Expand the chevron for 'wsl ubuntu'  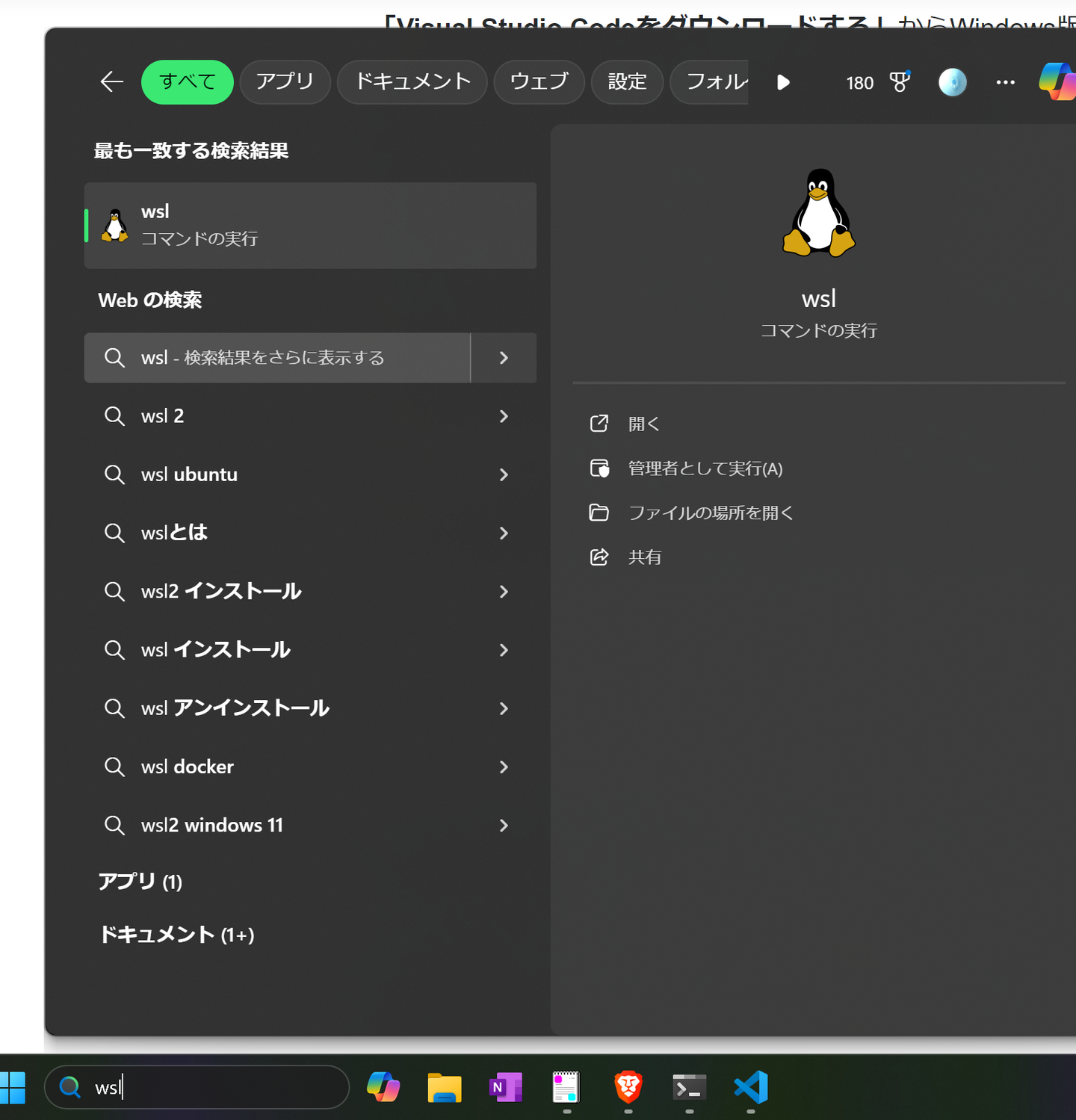504,474
